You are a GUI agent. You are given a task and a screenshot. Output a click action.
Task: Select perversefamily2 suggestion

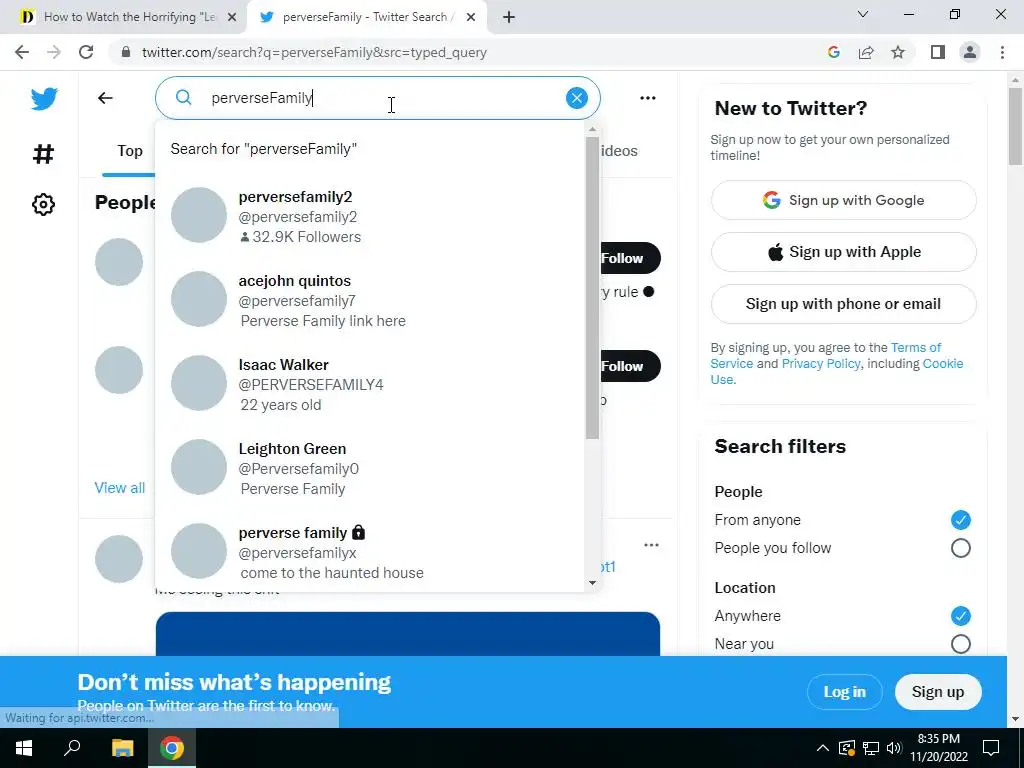point(370,216)
